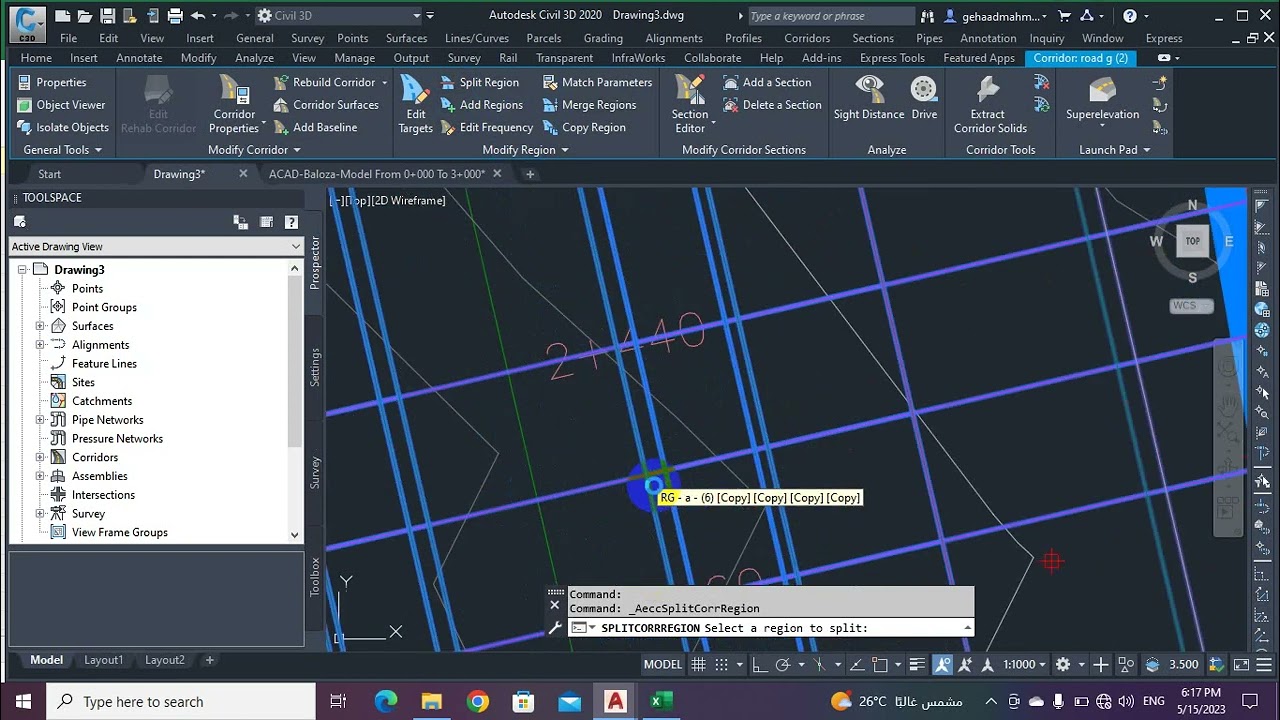The width and height of the screenshot is (1280, 720).
Task: Click Isolate Objects in General Tools
Action: point(63,127)
